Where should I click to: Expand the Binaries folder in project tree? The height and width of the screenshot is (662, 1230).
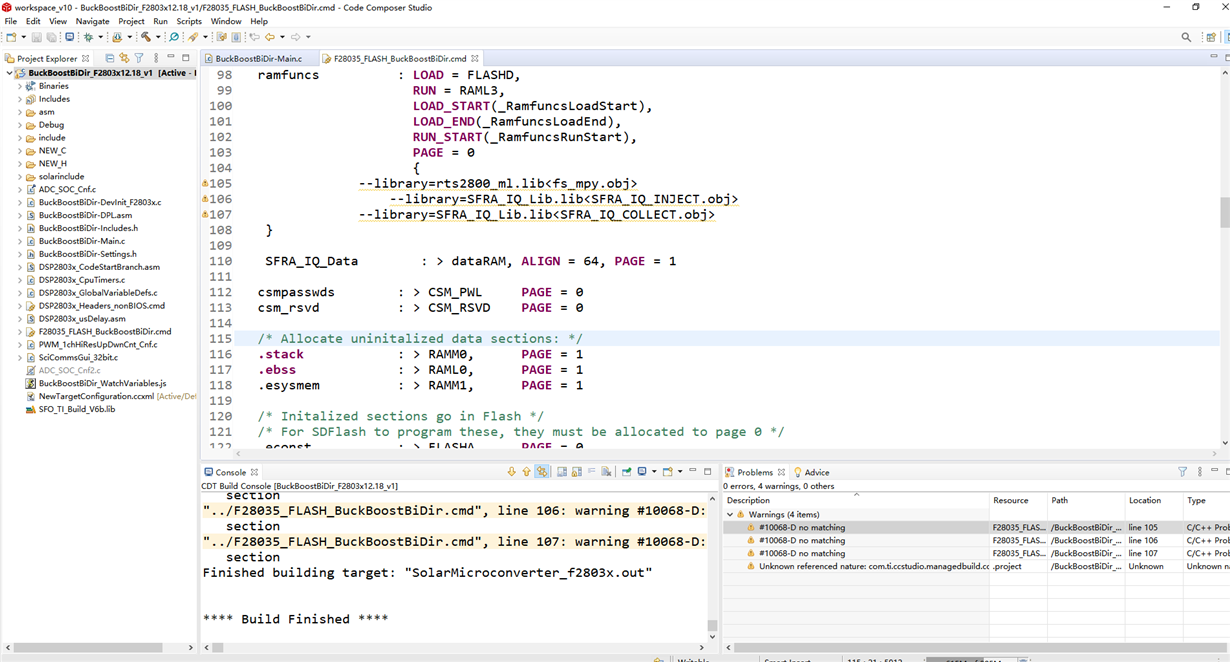[19, 86]
